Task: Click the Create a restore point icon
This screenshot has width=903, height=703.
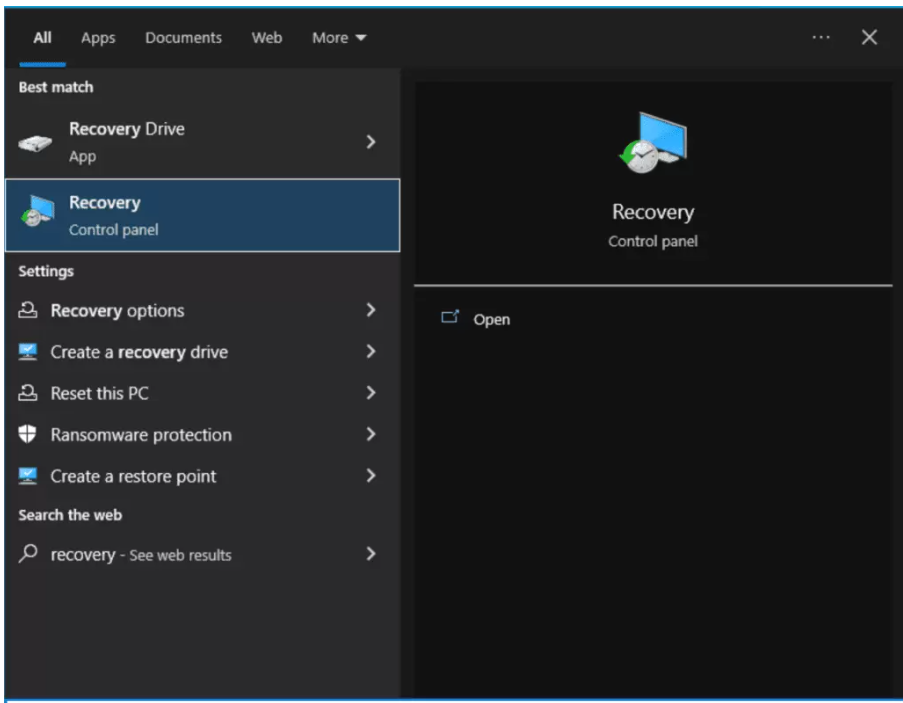Action: point(28,477)
